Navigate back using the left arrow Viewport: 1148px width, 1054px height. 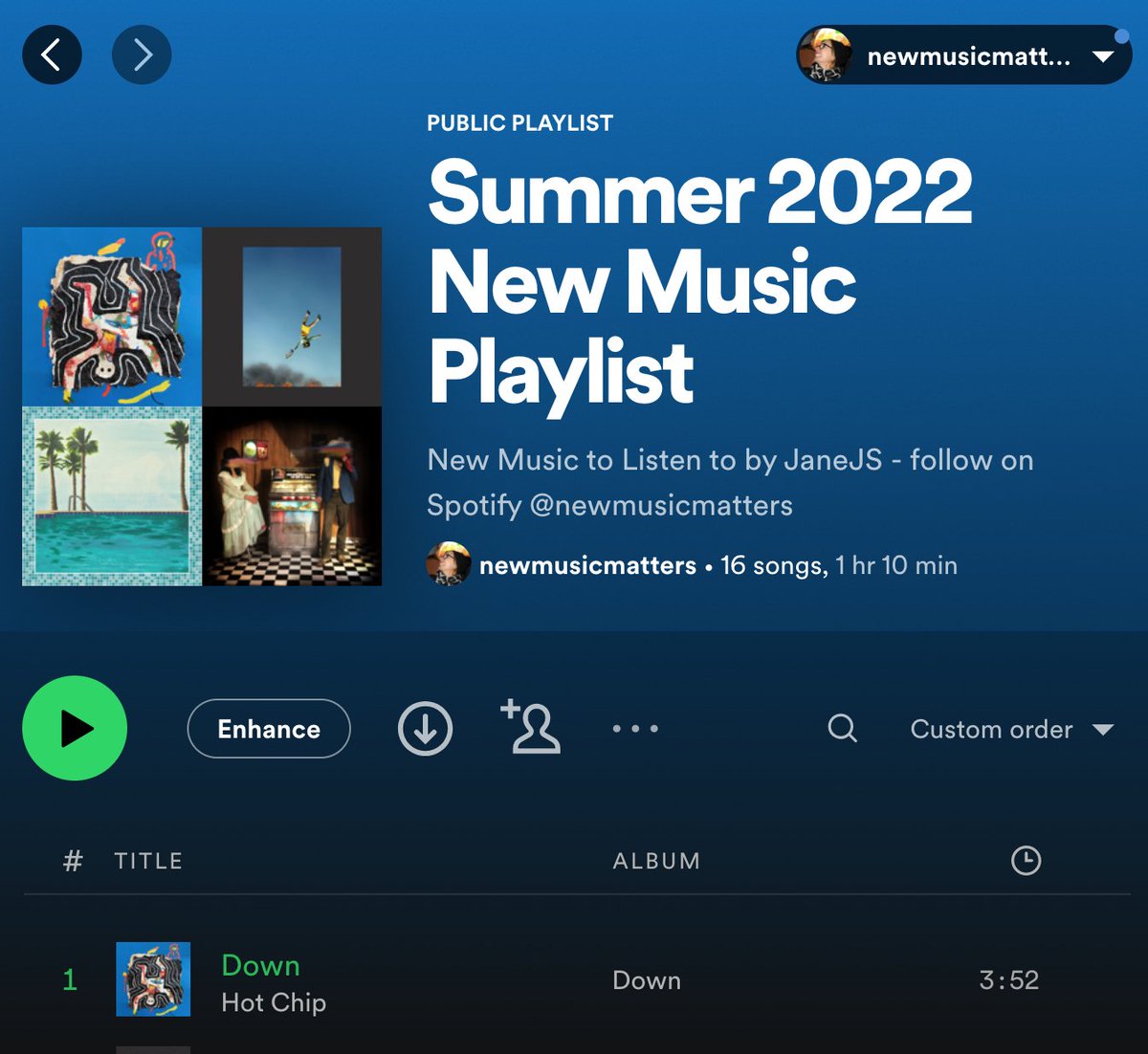click(x=52, y=55)
